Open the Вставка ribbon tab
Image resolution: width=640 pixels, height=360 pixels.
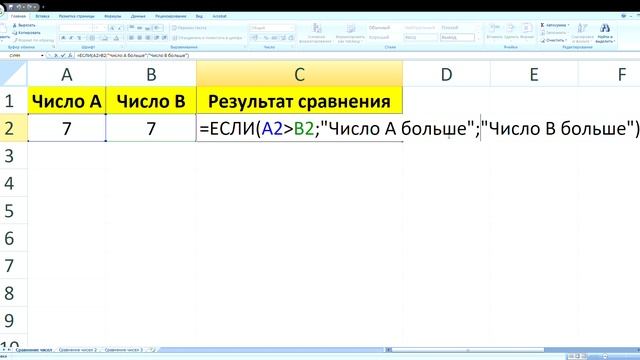pyautogui.click(x=42, y=16)
